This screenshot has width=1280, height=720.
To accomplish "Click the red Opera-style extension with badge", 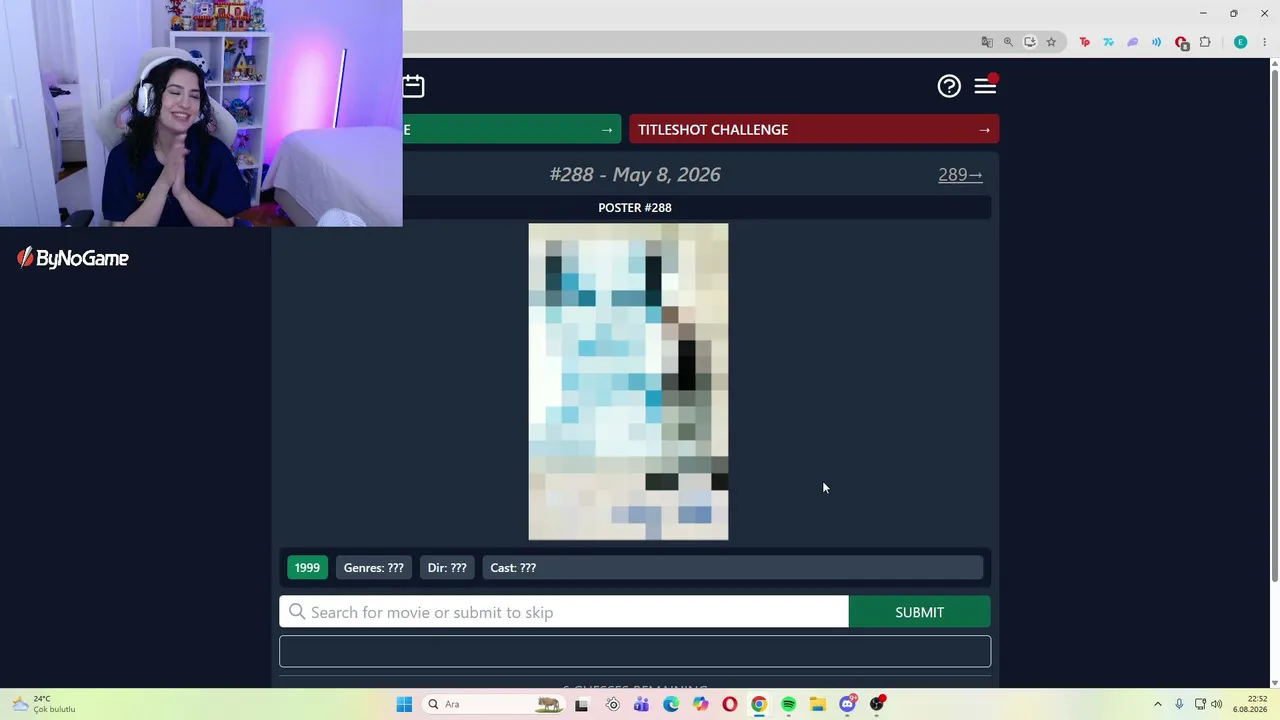I will pyautogui.click(x=1181, y=43).
